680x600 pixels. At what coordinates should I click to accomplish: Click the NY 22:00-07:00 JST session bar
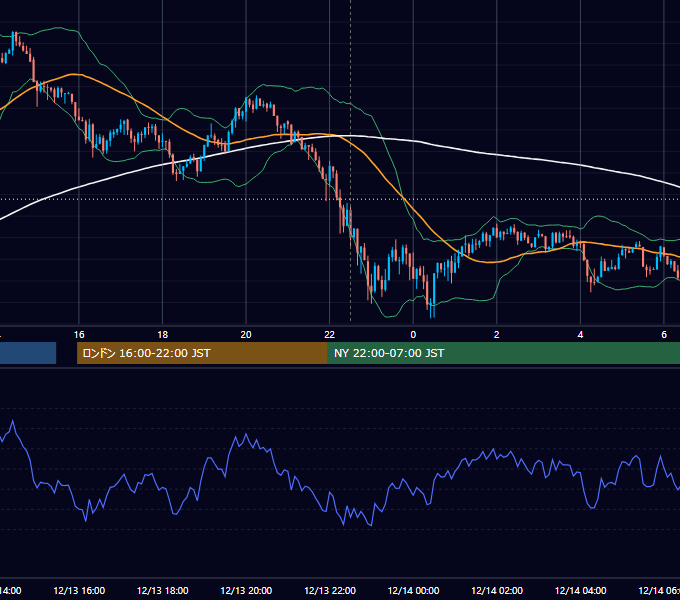tap(503, 353)
